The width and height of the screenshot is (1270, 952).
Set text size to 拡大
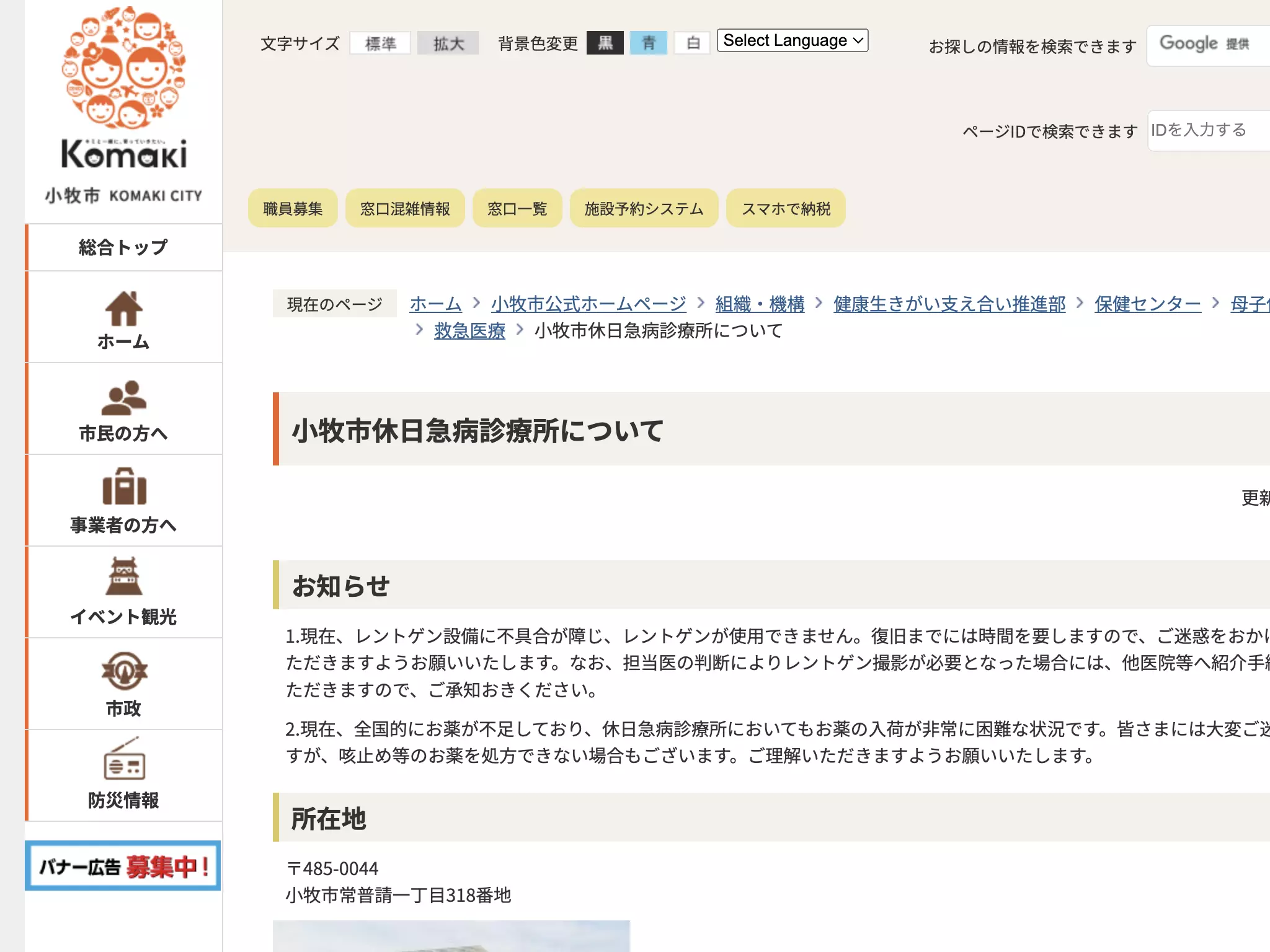(x=448, y=43)
